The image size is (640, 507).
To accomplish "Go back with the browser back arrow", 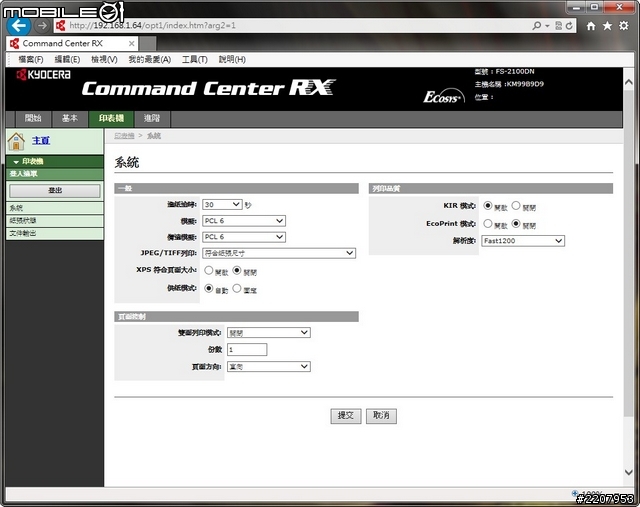I will click(19, 26).
